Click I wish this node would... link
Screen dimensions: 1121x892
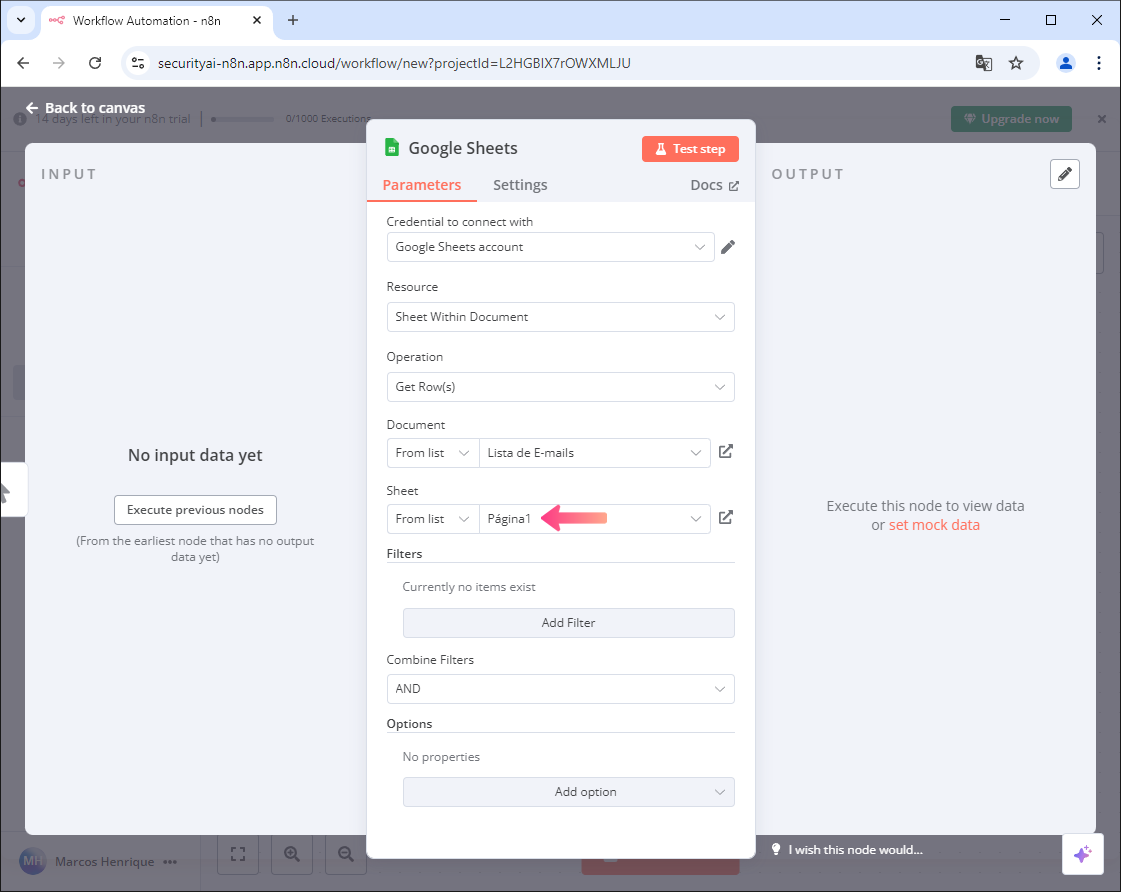[x=855, y=850]
